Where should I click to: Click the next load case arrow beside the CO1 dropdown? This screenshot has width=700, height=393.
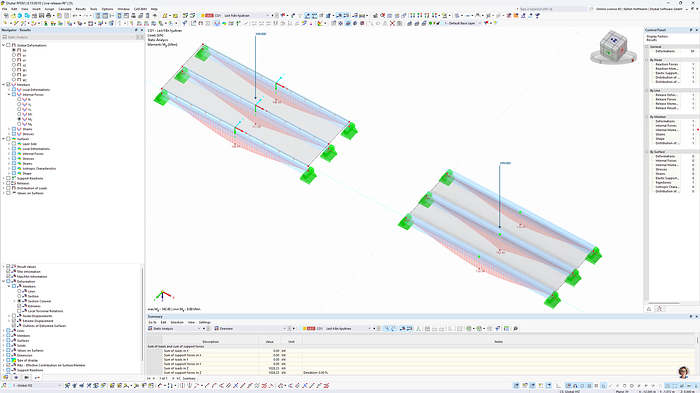click(277, 16)
